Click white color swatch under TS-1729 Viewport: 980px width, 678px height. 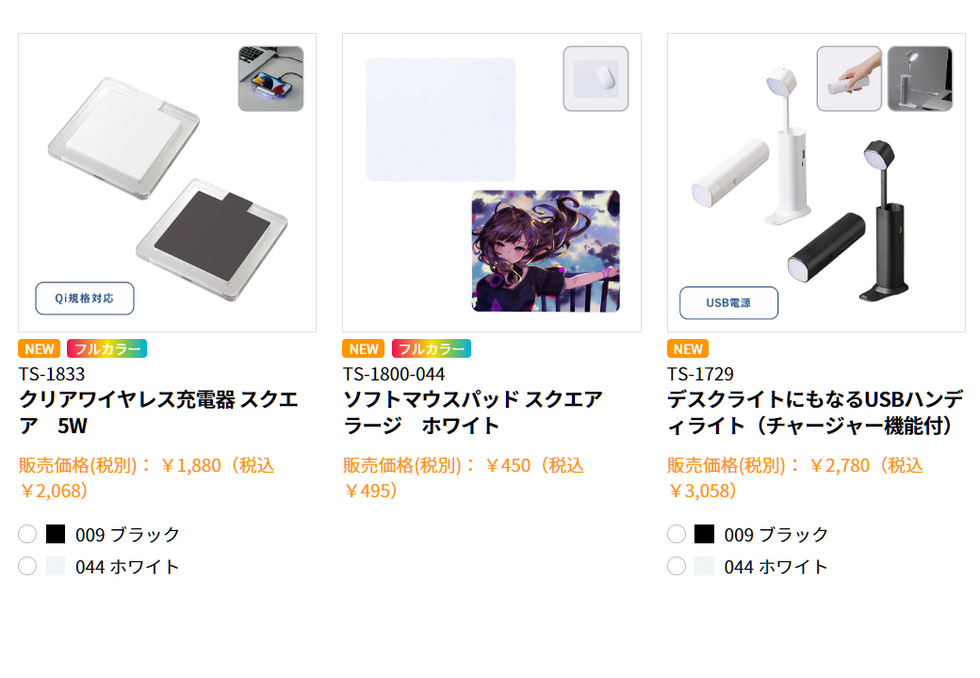704,566
